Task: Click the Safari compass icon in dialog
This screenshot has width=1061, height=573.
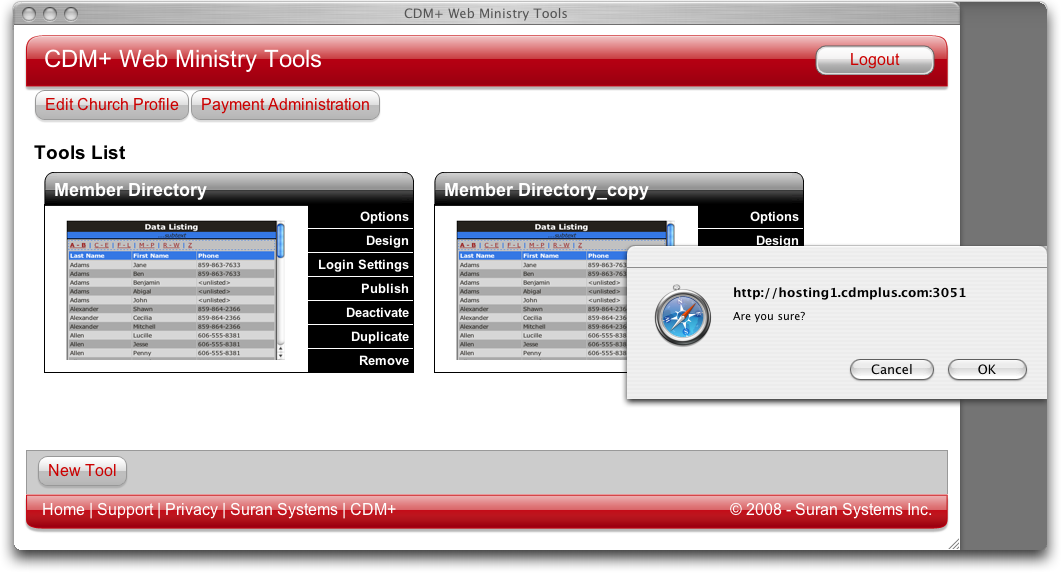Action: point(683,317)
